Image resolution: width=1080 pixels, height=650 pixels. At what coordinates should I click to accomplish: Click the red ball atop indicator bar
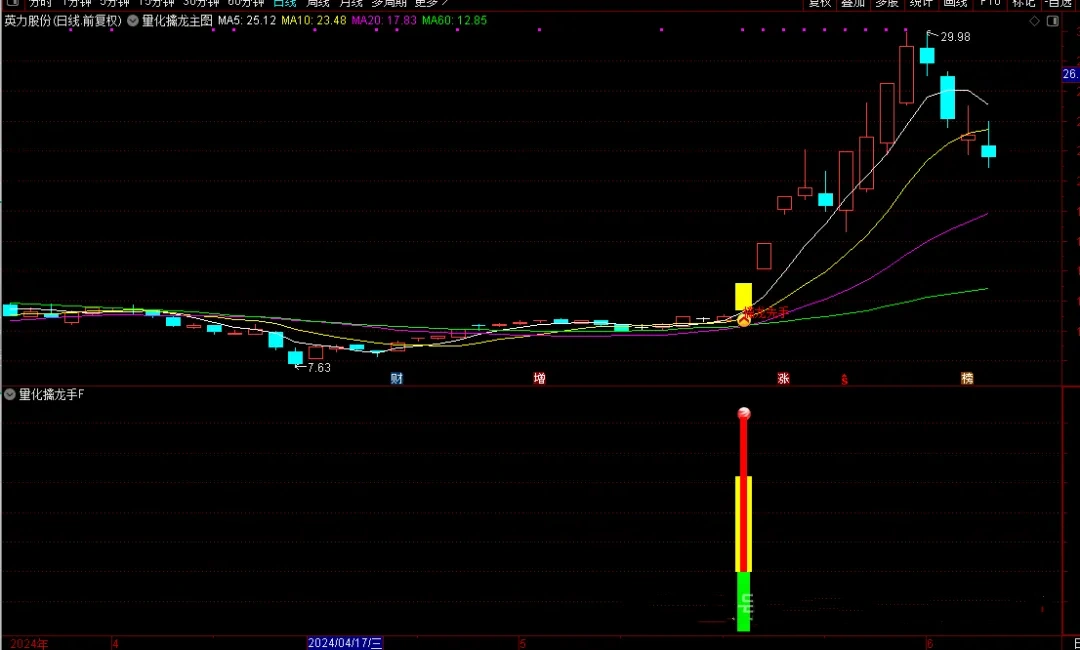tap(743, 414)
